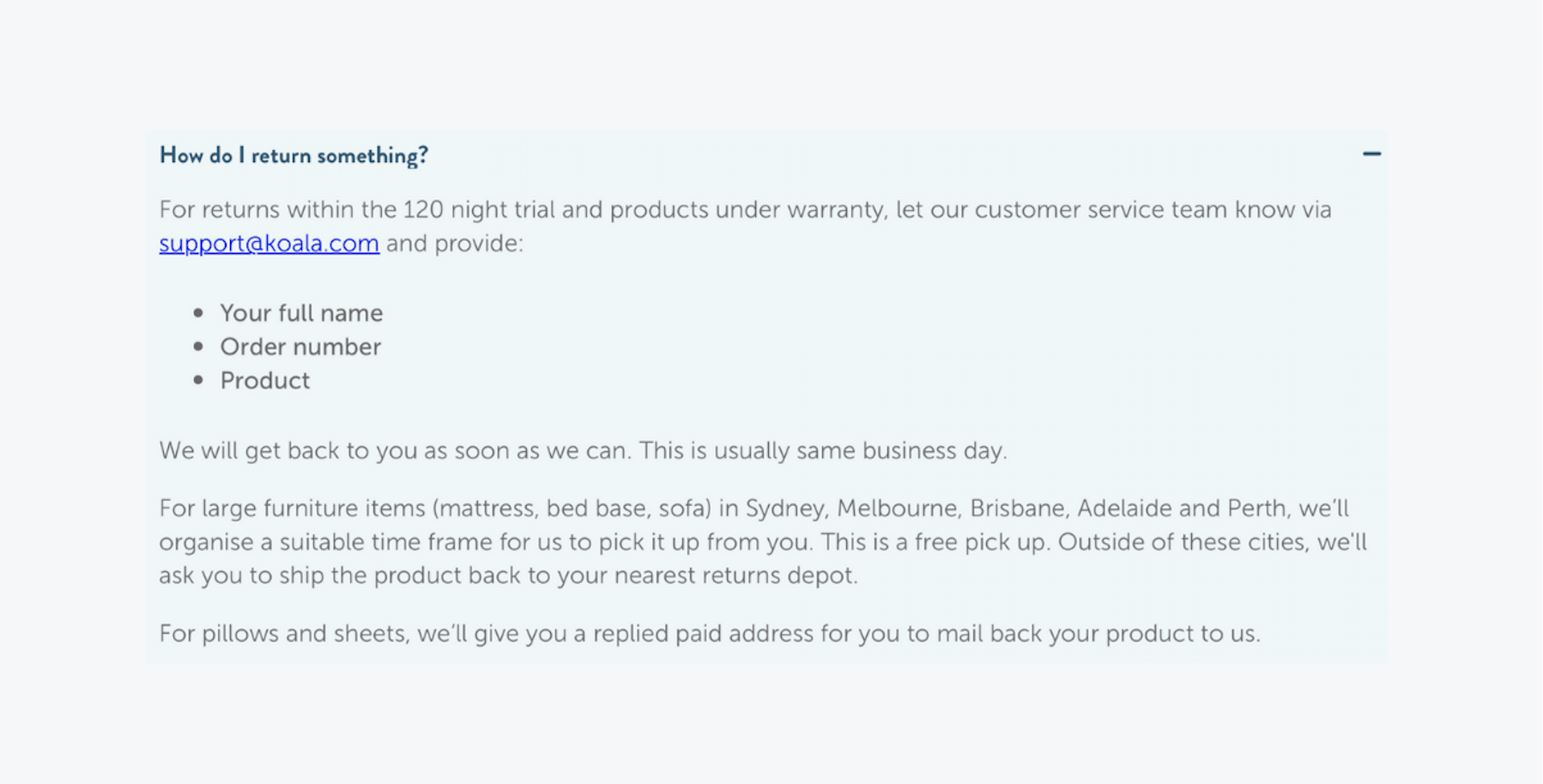
Task: Click the word 'Melbourne' in the cities list
Action: pyautogui.click(x=896, y=509)
